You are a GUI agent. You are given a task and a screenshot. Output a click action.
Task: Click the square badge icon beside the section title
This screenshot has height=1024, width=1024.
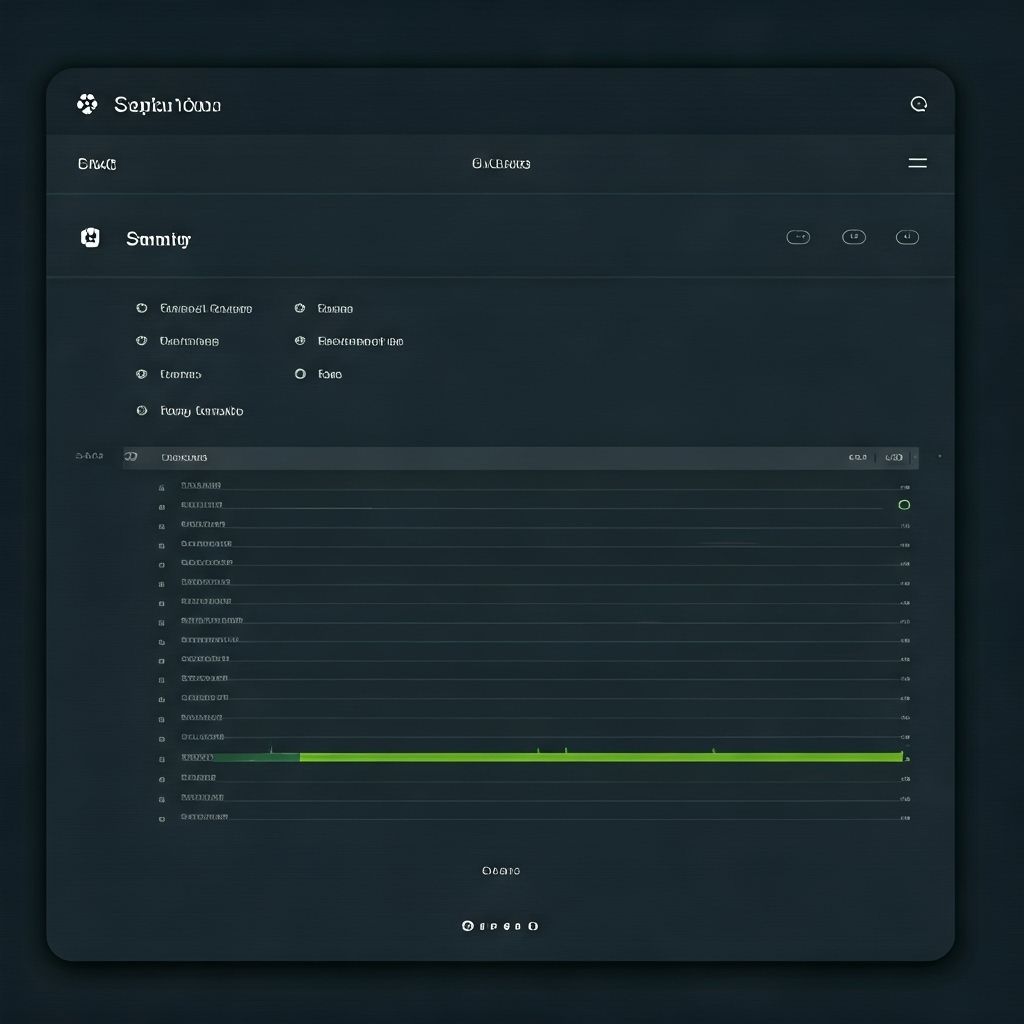click(90, 238)
